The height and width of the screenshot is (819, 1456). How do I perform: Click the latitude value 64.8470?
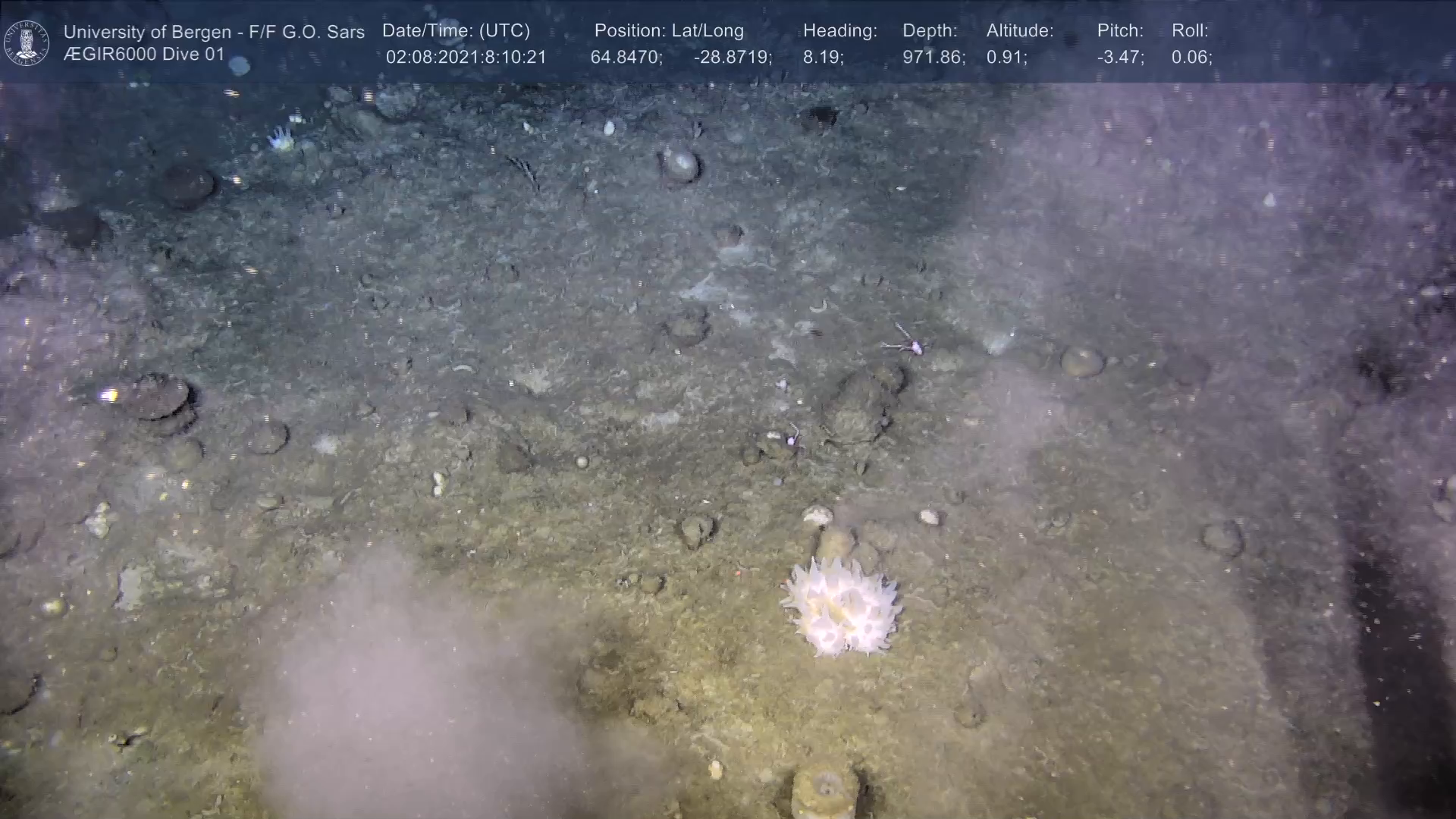[626, 58]
